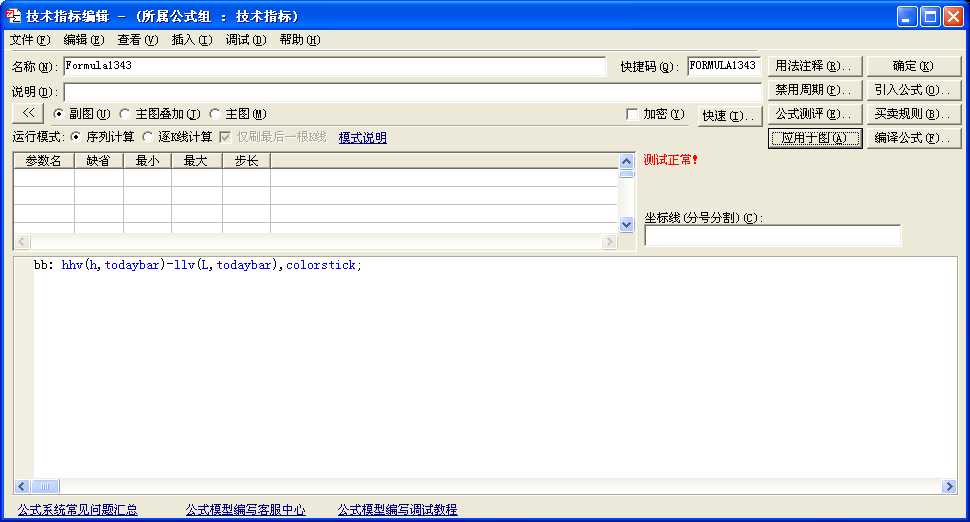Click the 应用于图 button
This screenshot has height=522, width=970.
(814, 139)
